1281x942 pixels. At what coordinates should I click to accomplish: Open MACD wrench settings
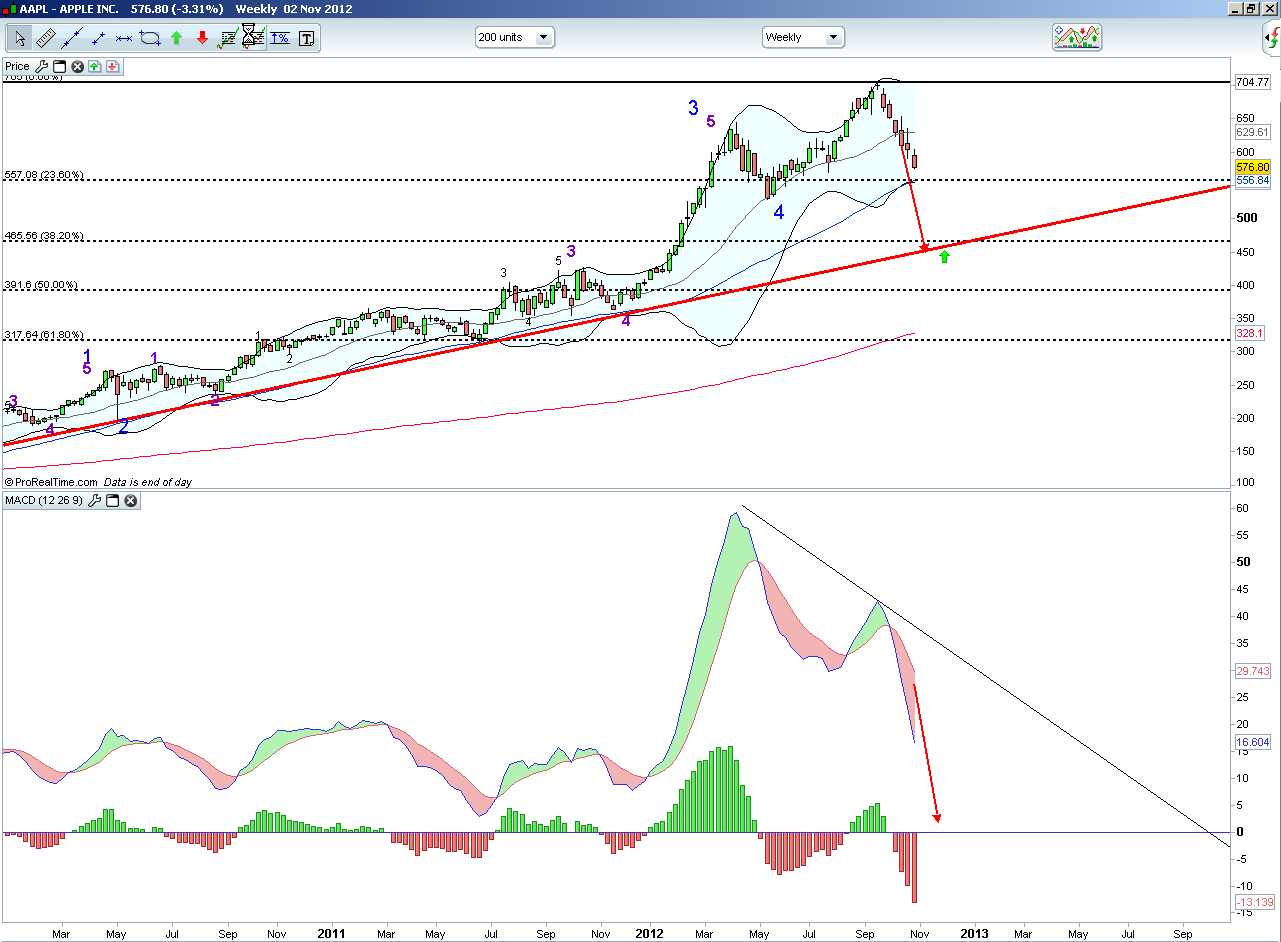pos(95,500)
